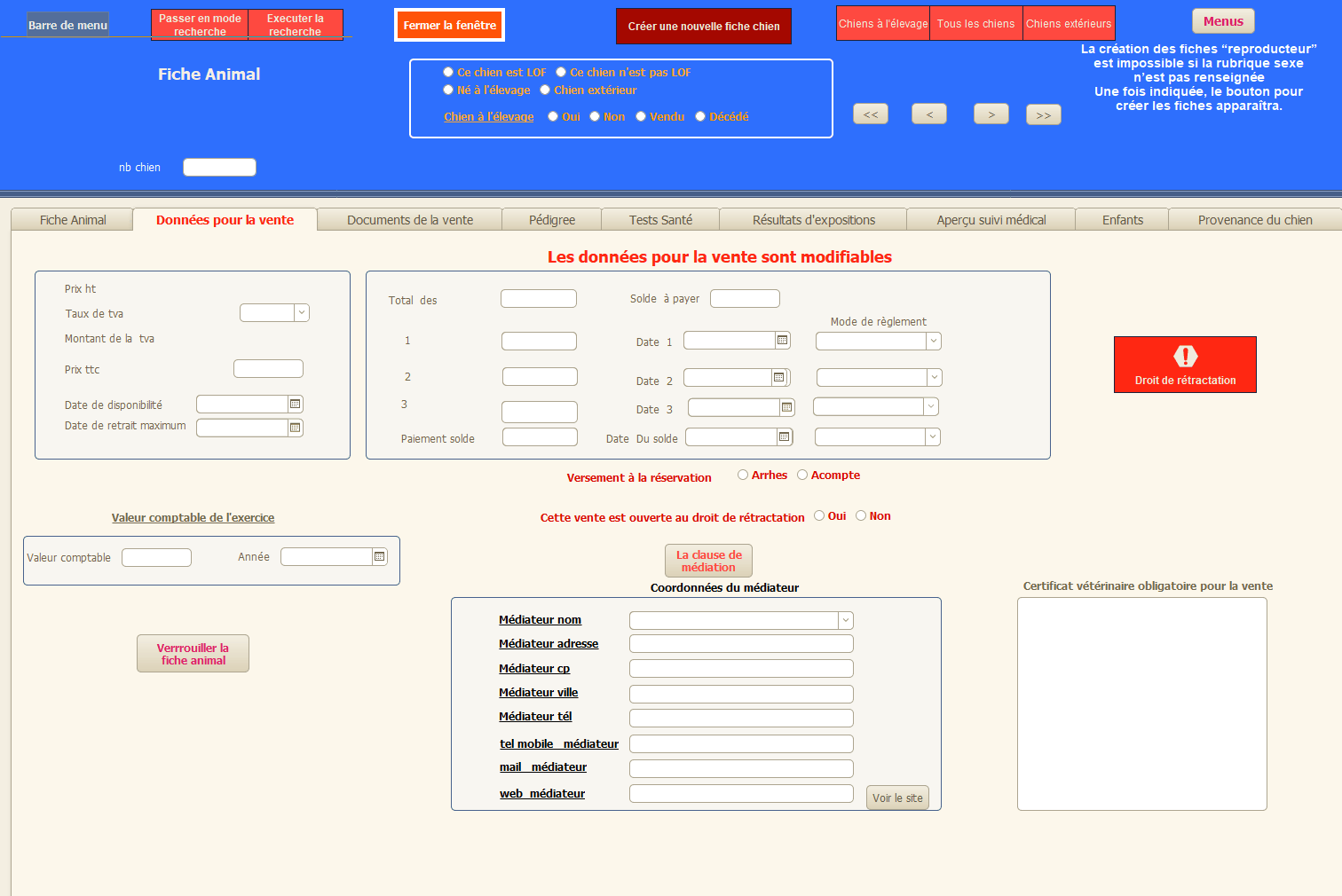Go to the next record arrow

point(991,114)
